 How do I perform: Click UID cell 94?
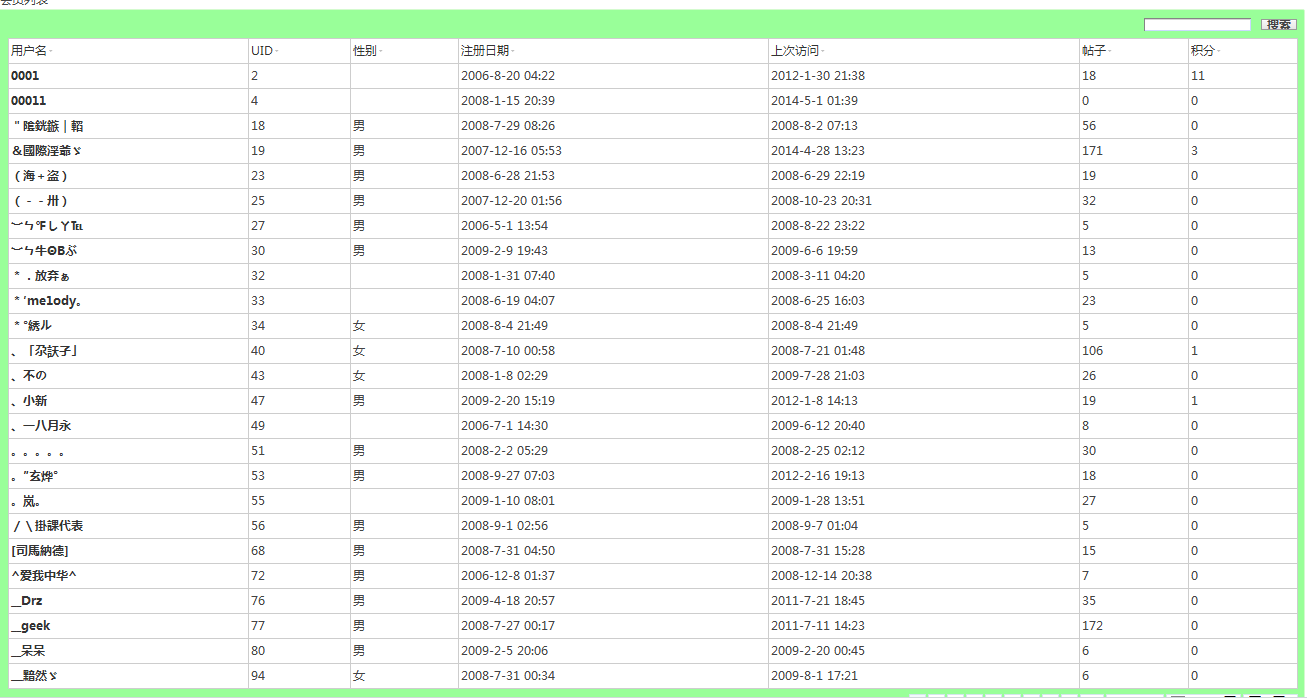(x=258, y=676)
